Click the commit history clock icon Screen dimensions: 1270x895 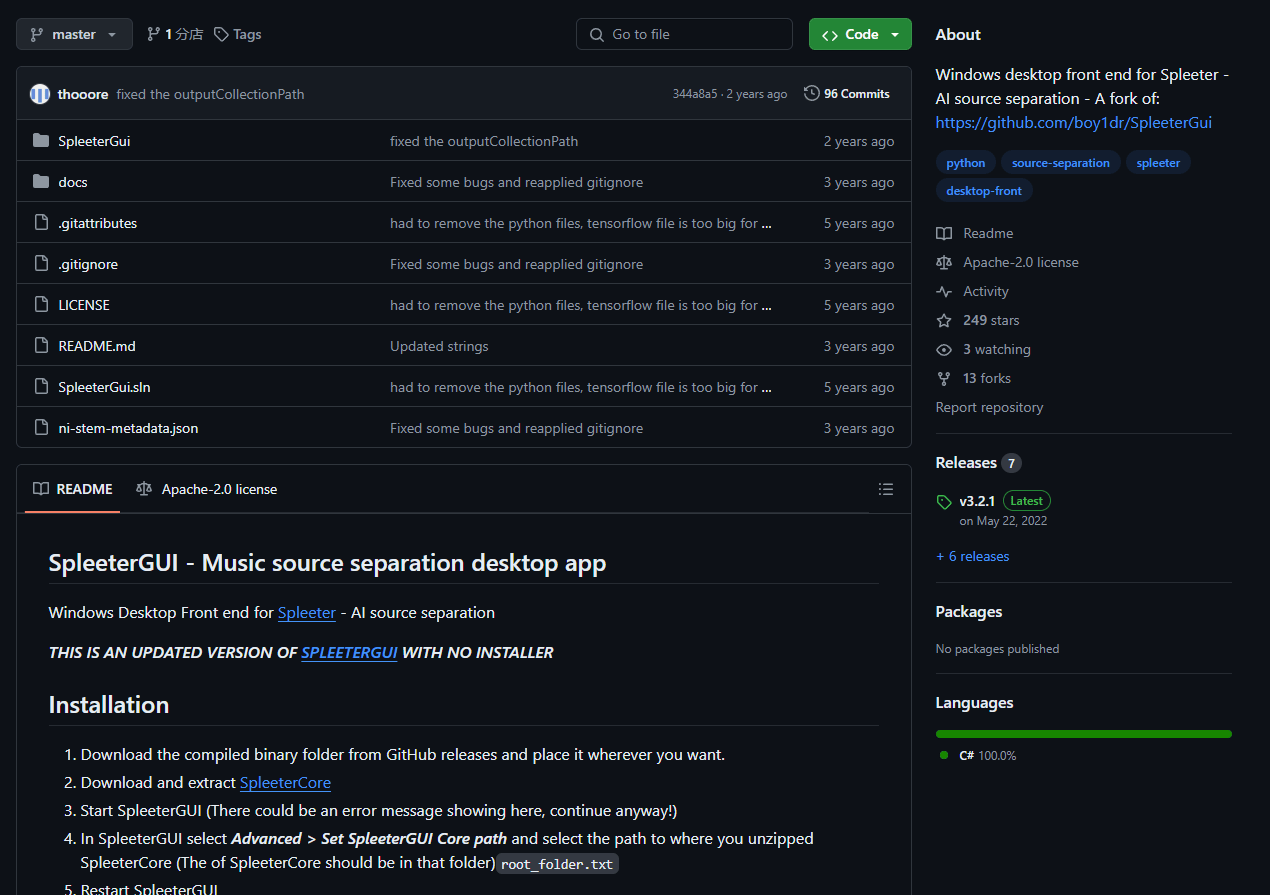pyautogui.click(x=812, y=93)
